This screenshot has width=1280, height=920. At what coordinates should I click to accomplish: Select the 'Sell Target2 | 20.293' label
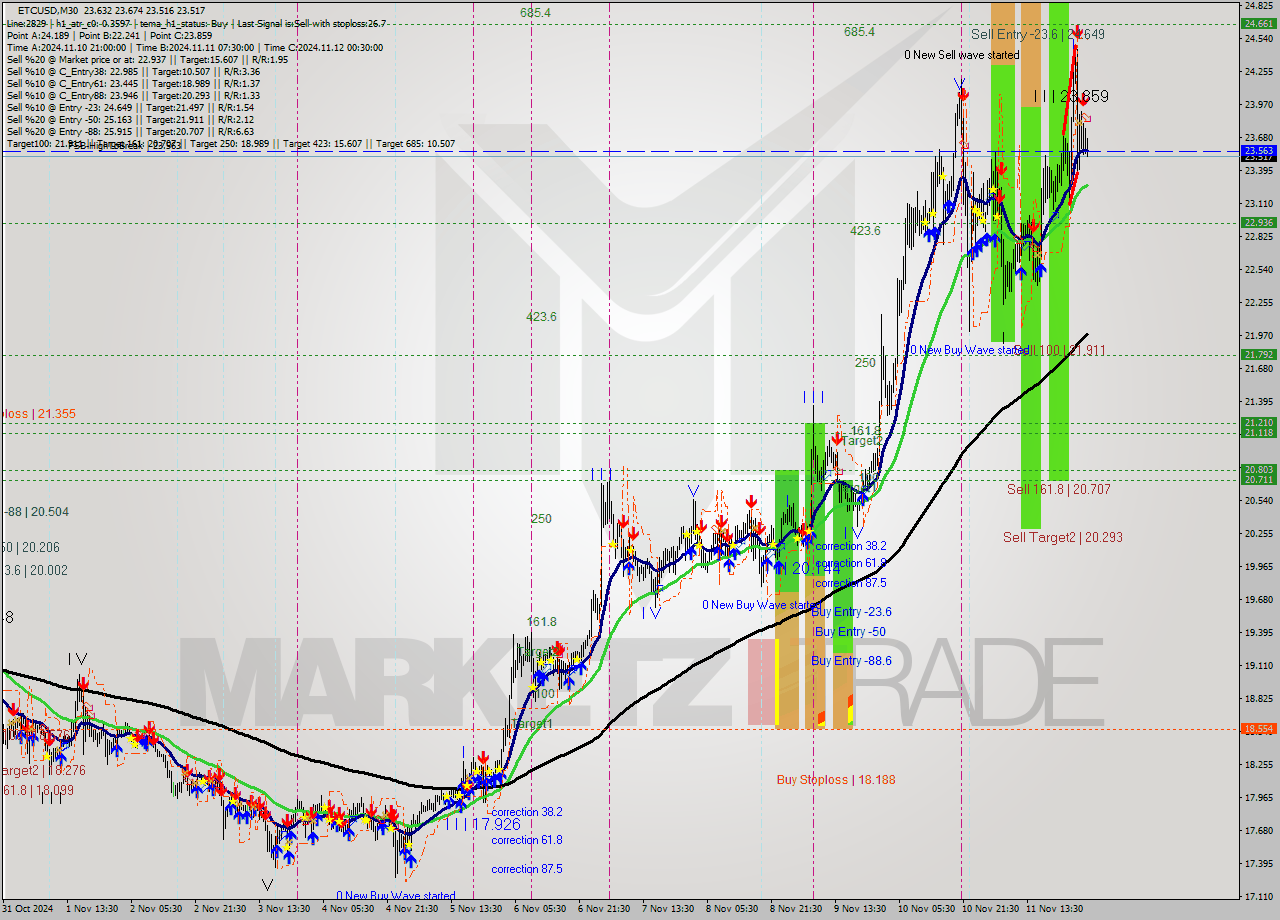pyautogui.click(x=1063, y=537)
